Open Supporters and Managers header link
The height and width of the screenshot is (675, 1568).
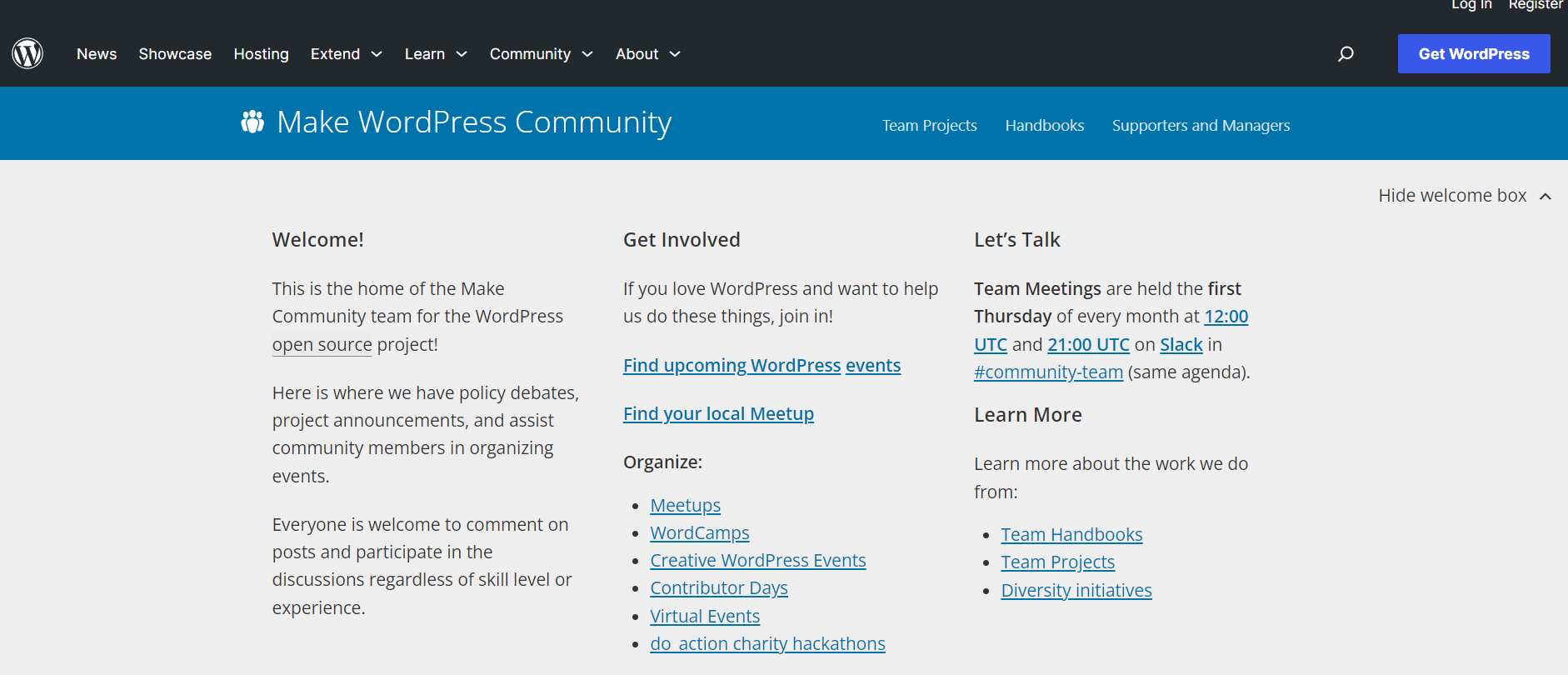1201,125
